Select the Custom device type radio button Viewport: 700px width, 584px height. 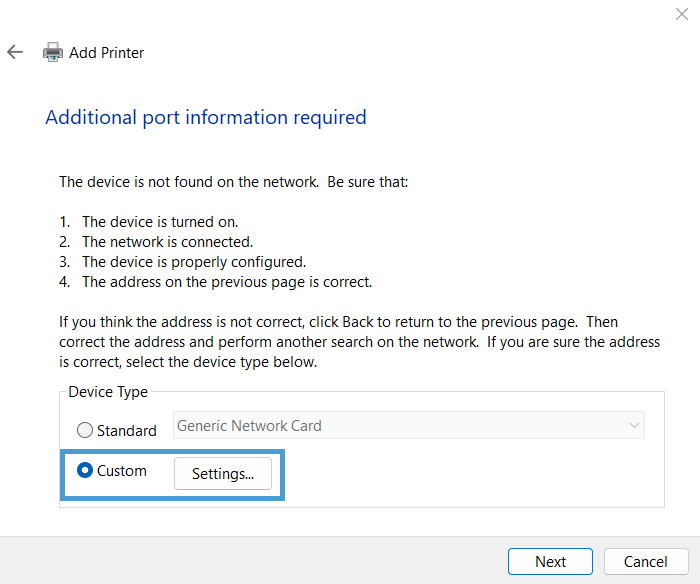(x=85, y=470)
